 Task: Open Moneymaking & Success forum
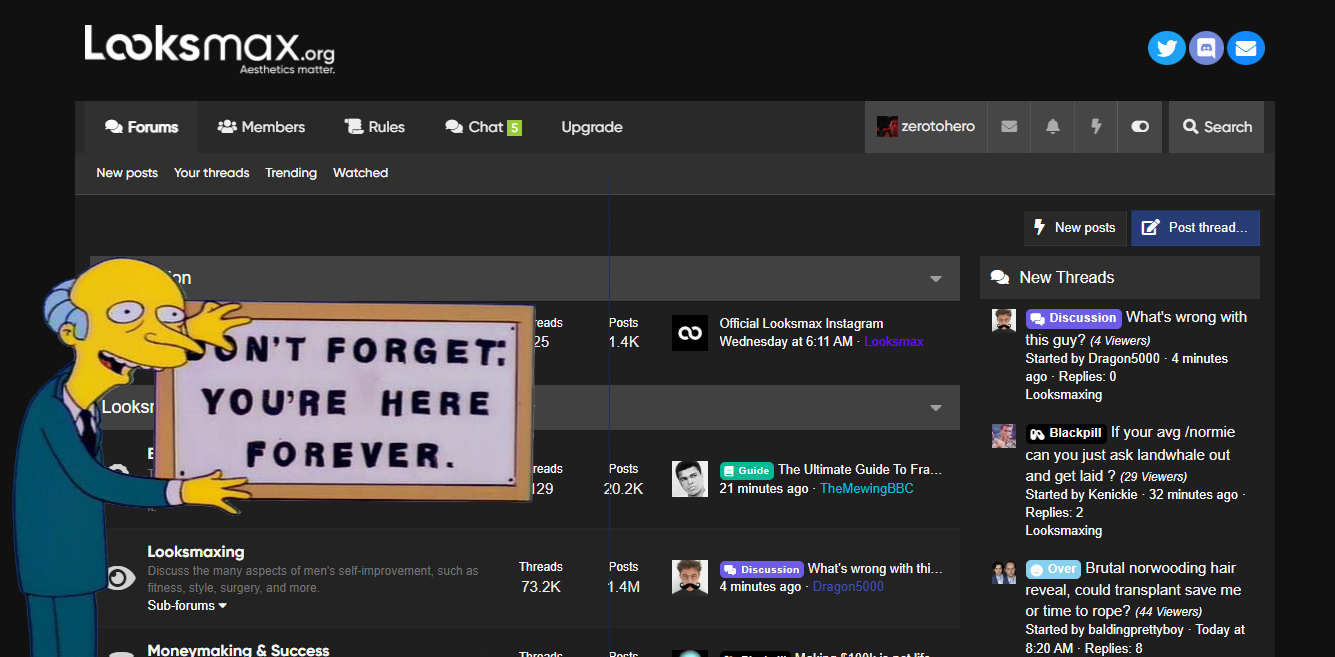(x=238, y=649)
